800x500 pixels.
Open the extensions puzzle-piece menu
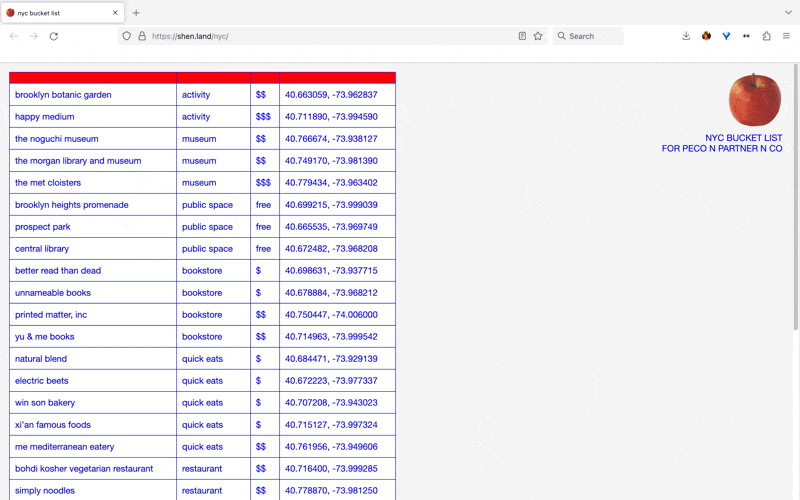(767, 36)
